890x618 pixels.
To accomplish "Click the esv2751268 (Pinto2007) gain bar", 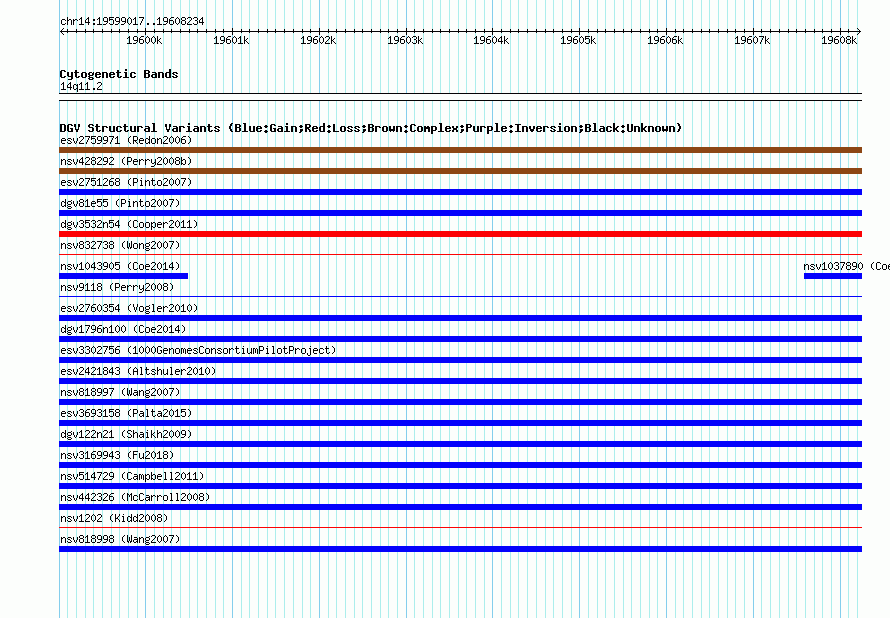I will tap(460, 192).
